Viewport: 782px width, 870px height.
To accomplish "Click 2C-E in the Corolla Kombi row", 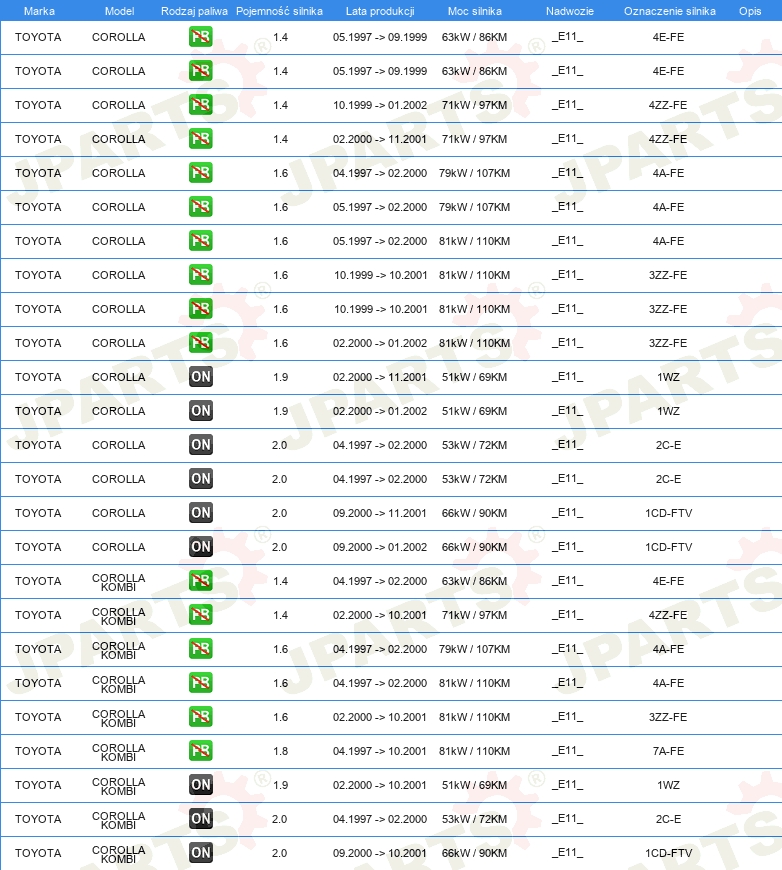I will 668,819.
